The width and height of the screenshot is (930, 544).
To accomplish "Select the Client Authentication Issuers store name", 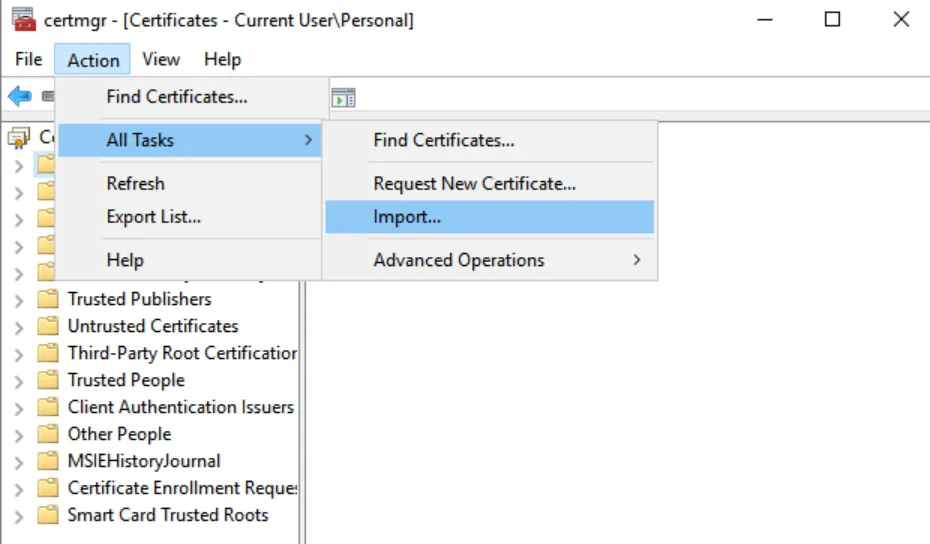I will pos(181,407).
